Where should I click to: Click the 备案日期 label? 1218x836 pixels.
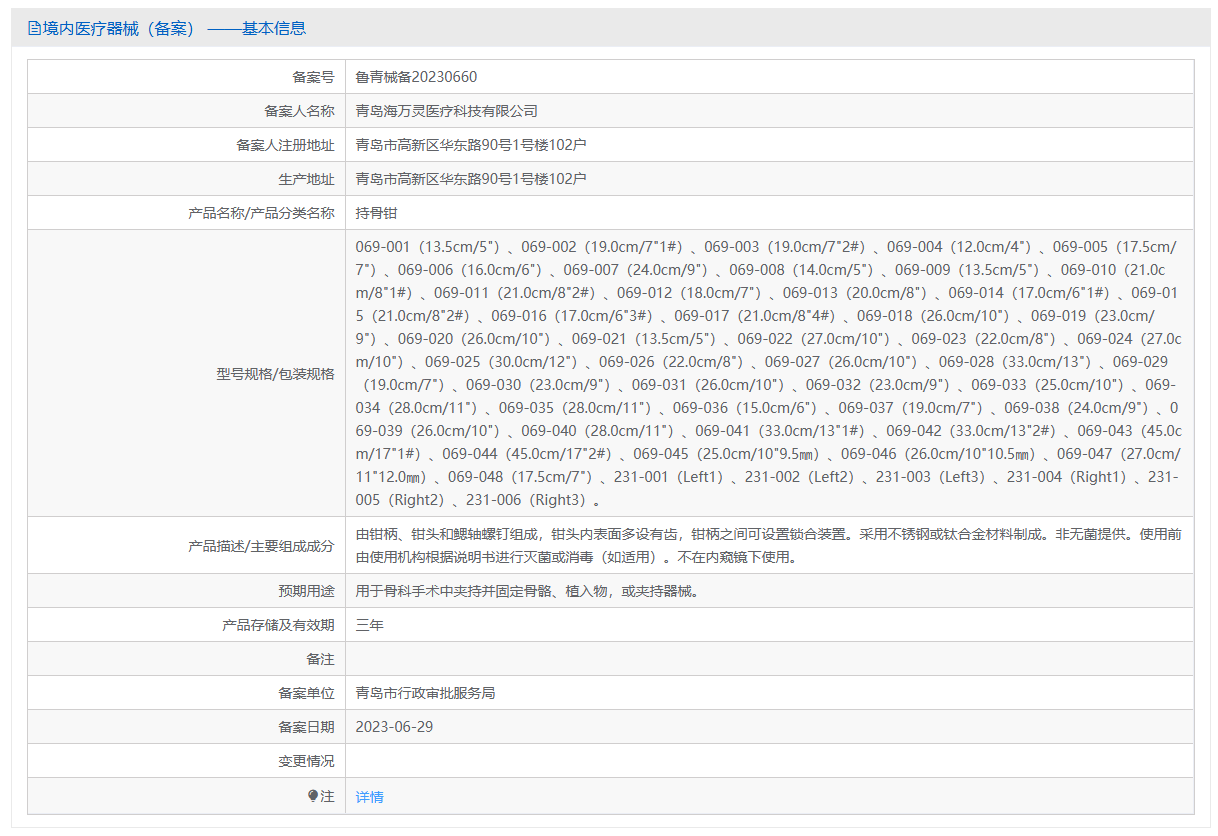click(x=306, y=727)
